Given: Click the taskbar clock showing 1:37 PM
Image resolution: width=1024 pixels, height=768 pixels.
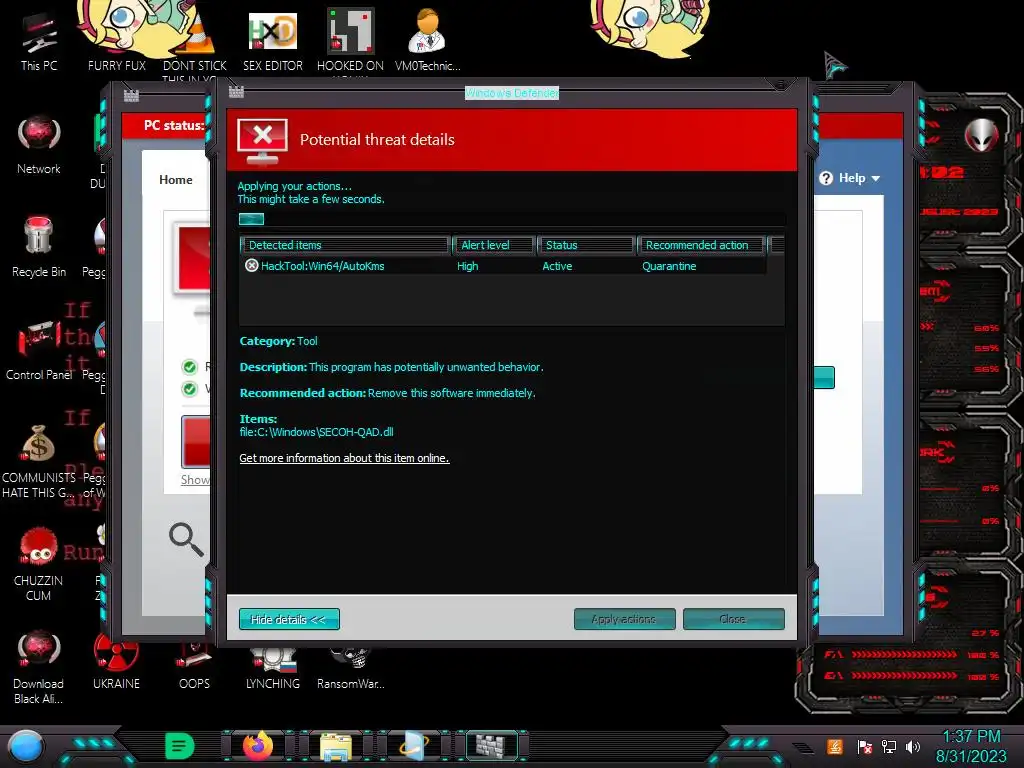Looking at the screenshot, I should coord(971,736).
